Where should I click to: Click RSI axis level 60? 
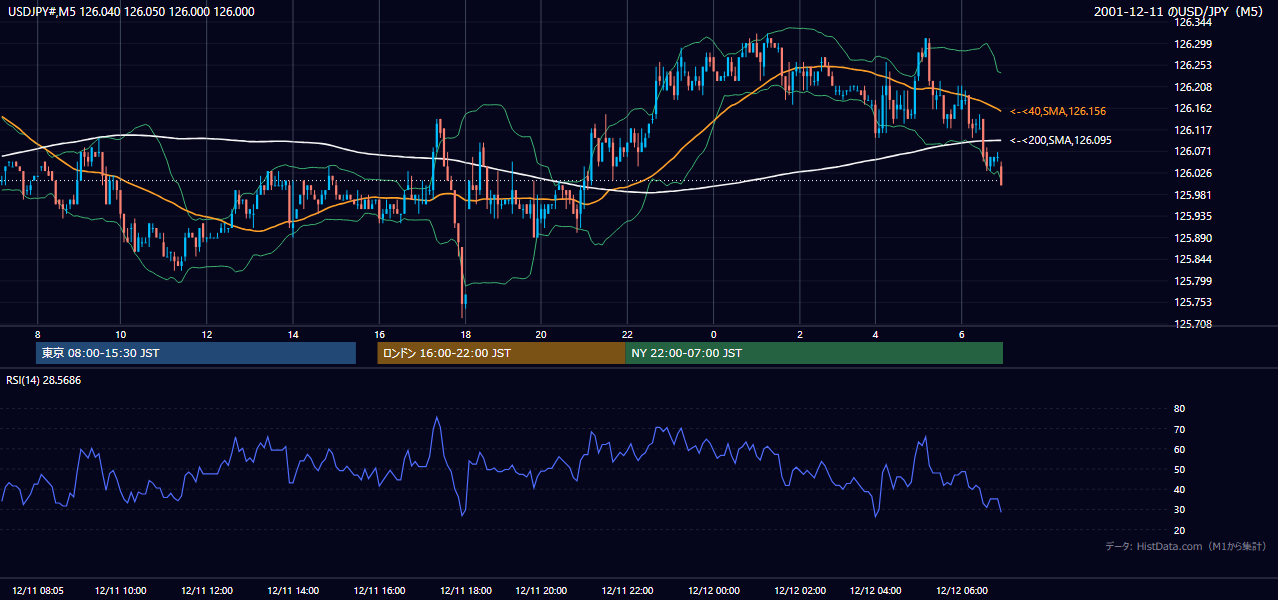[x=1179, y=449]
